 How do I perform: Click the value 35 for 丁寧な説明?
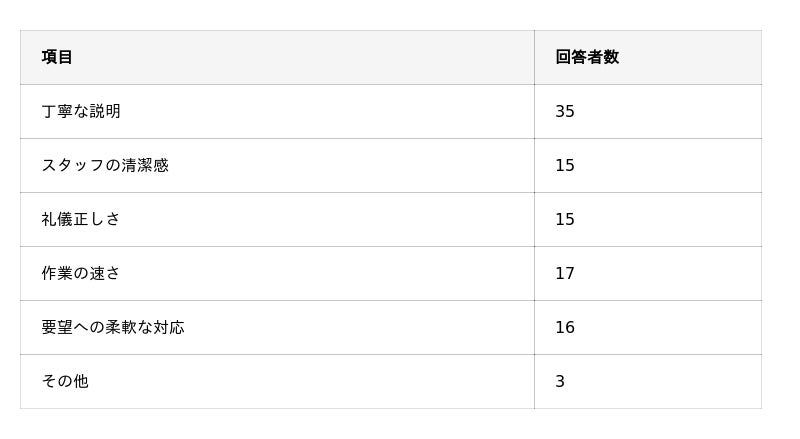coord(565,111)
